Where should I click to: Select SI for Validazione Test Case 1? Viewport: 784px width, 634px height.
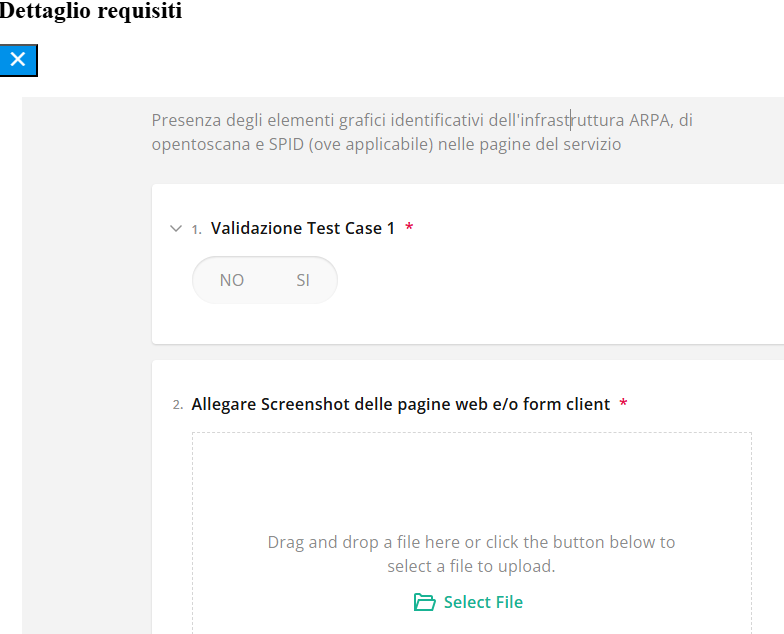tap(303, 280)
